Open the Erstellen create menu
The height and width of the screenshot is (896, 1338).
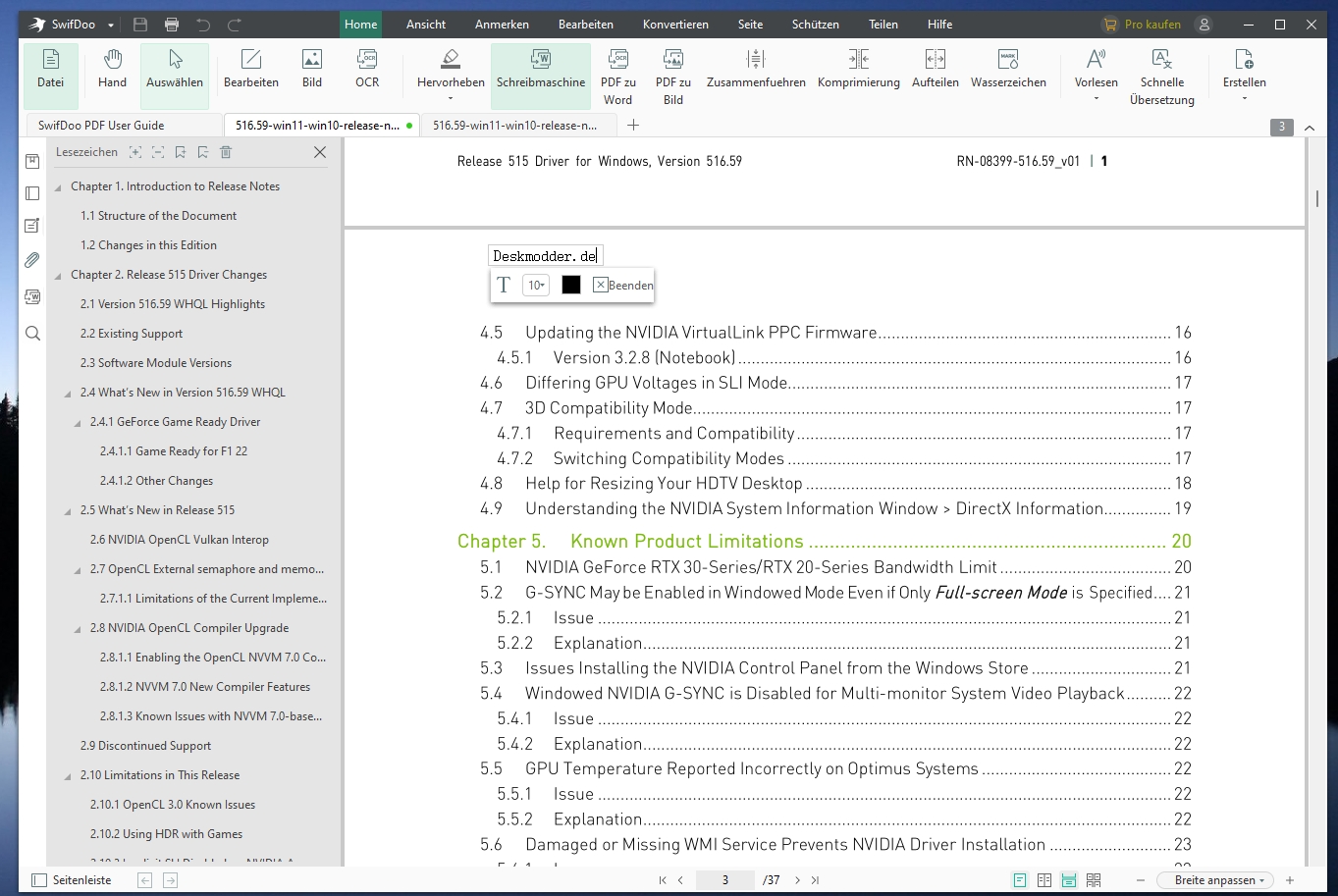click(1245, 75)
